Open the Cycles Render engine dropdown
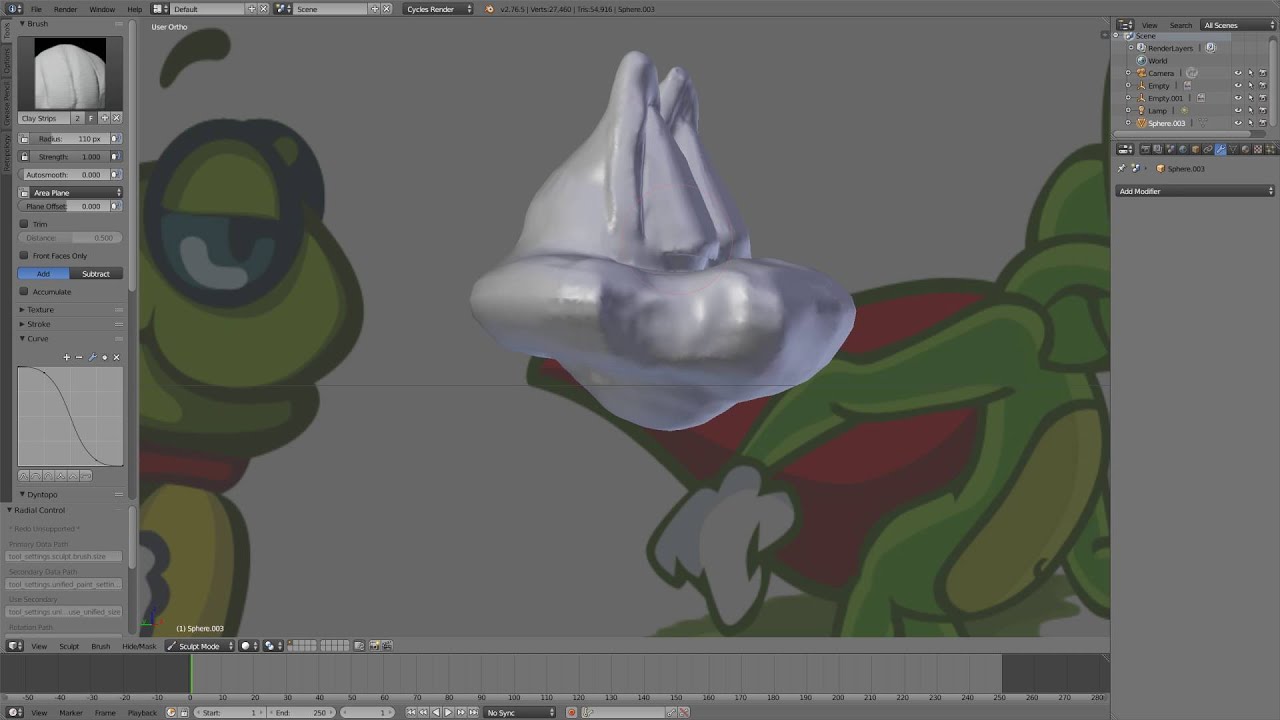This screenshot has height=720, width=1280. click(439, 9)
